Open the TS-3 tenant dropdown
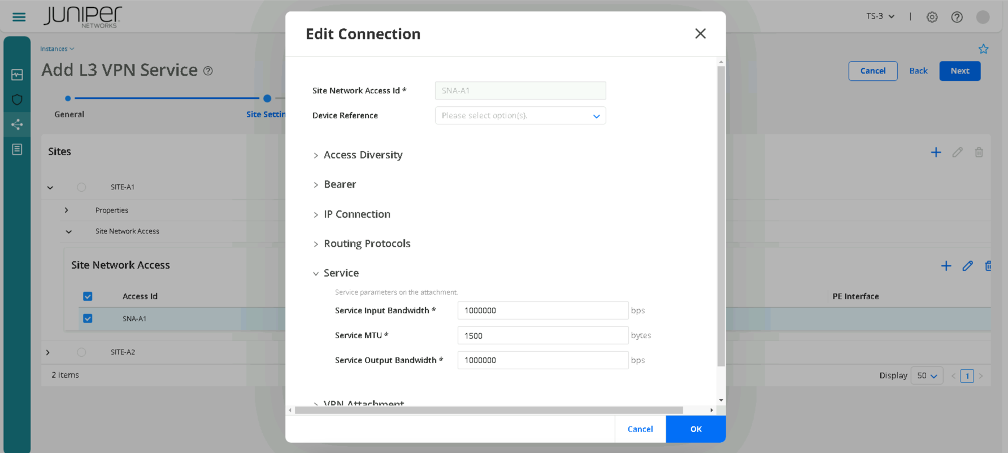 [880, 17]
